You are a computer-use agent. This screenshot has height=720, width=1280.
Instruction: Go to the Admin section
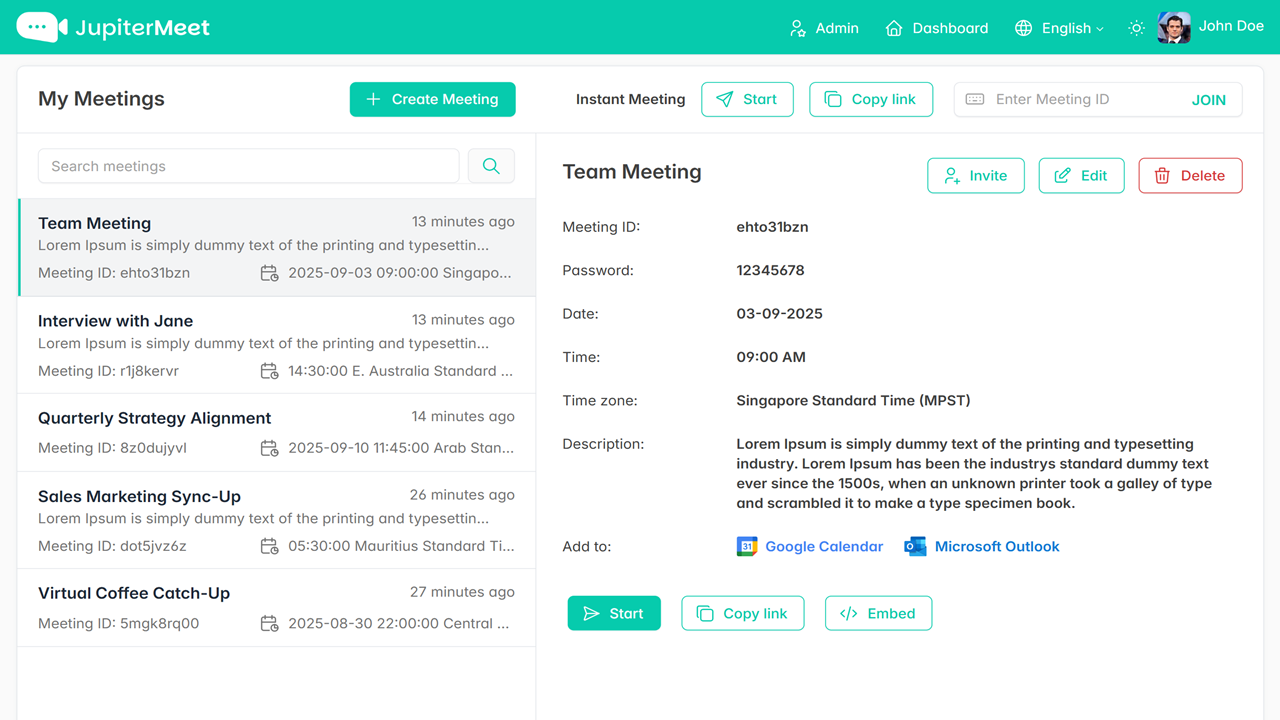click(824, 28)
